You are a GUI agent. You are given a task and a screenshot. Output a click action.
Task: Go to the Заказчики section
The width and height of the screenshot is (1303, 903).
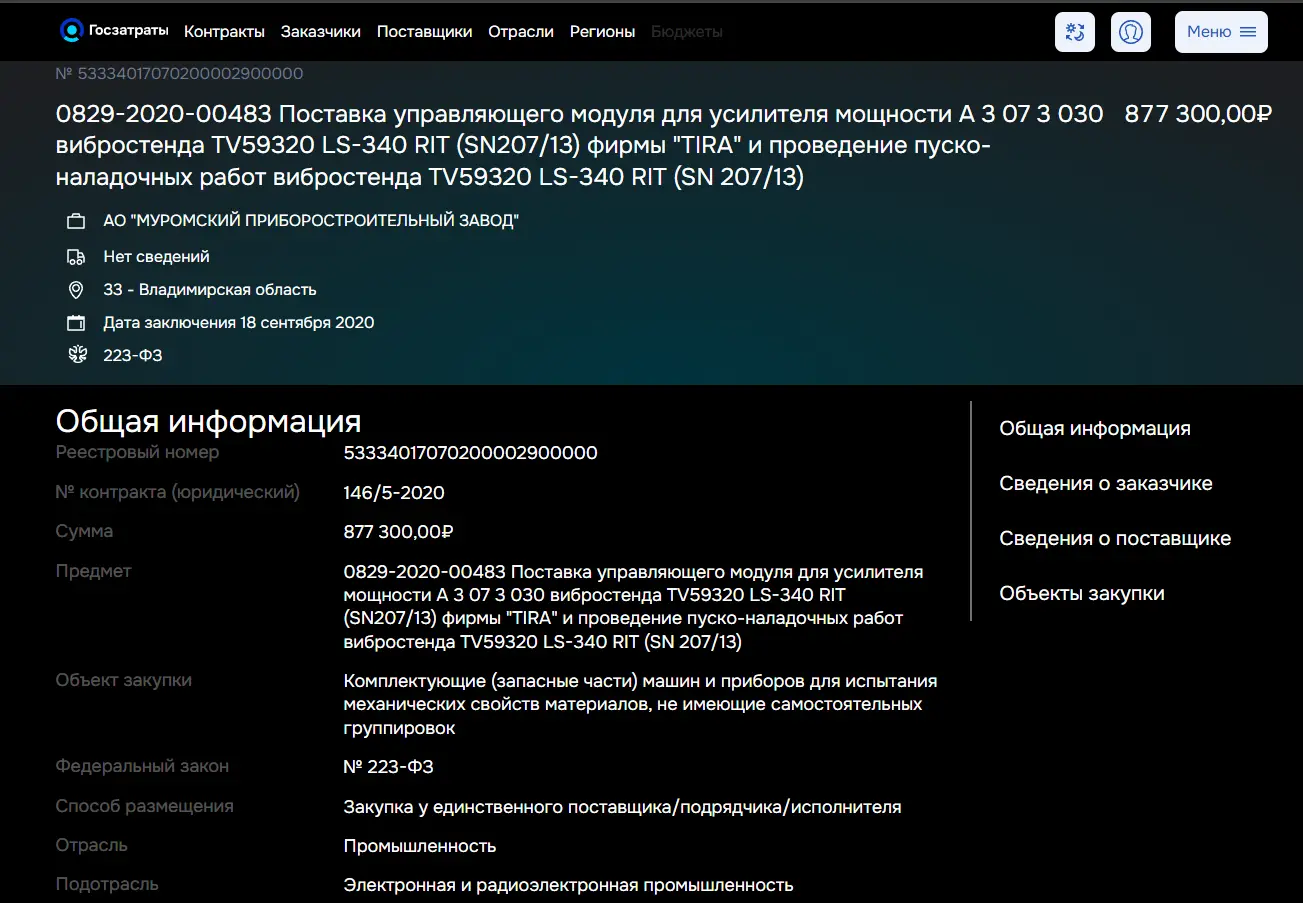(x=321, y=32)
